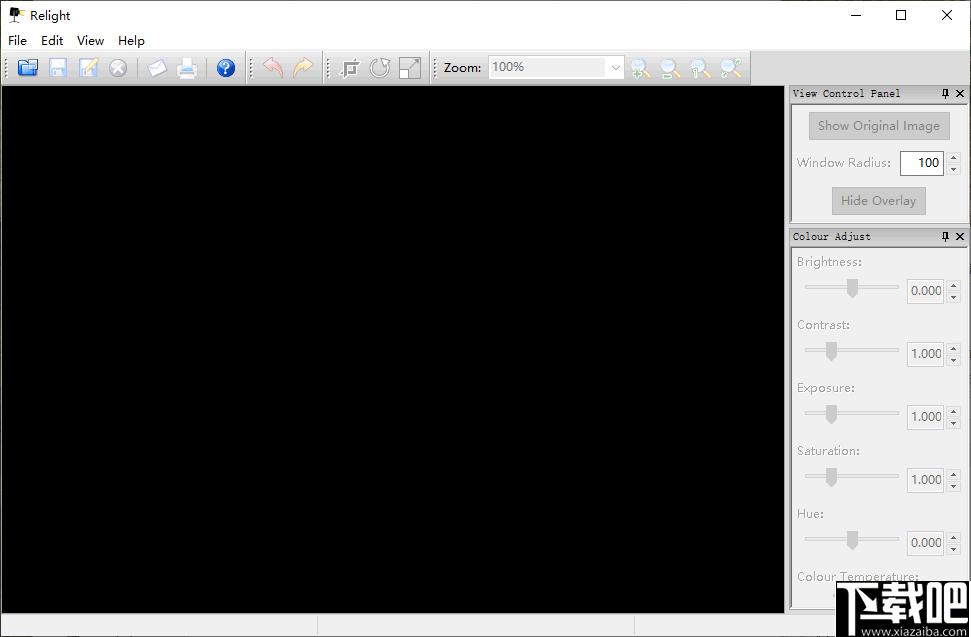This screenshot has height=637, width=971.
Task: Click the Relight app icon in title bar
Action: tap(17, 15)
